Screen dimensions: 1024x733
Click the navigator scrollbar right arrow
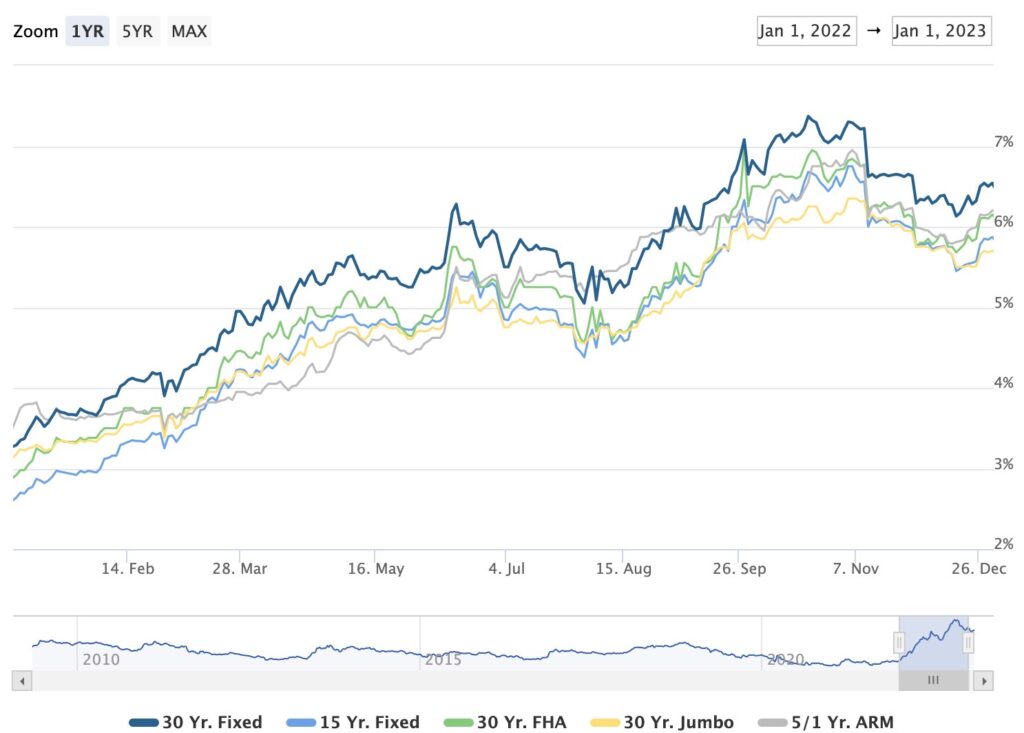tap(984, 681)
